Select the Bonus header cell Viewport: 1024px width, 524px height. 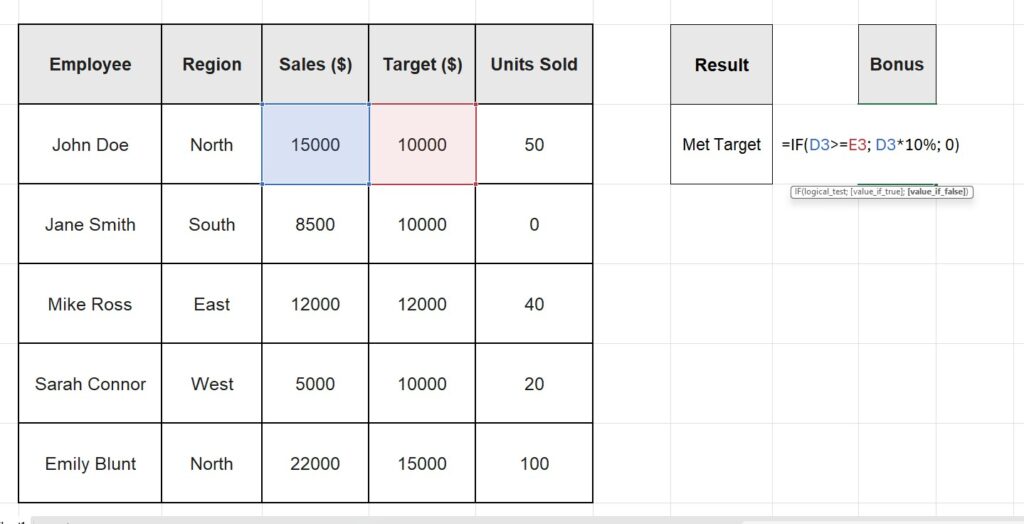(x=896, y=65)
